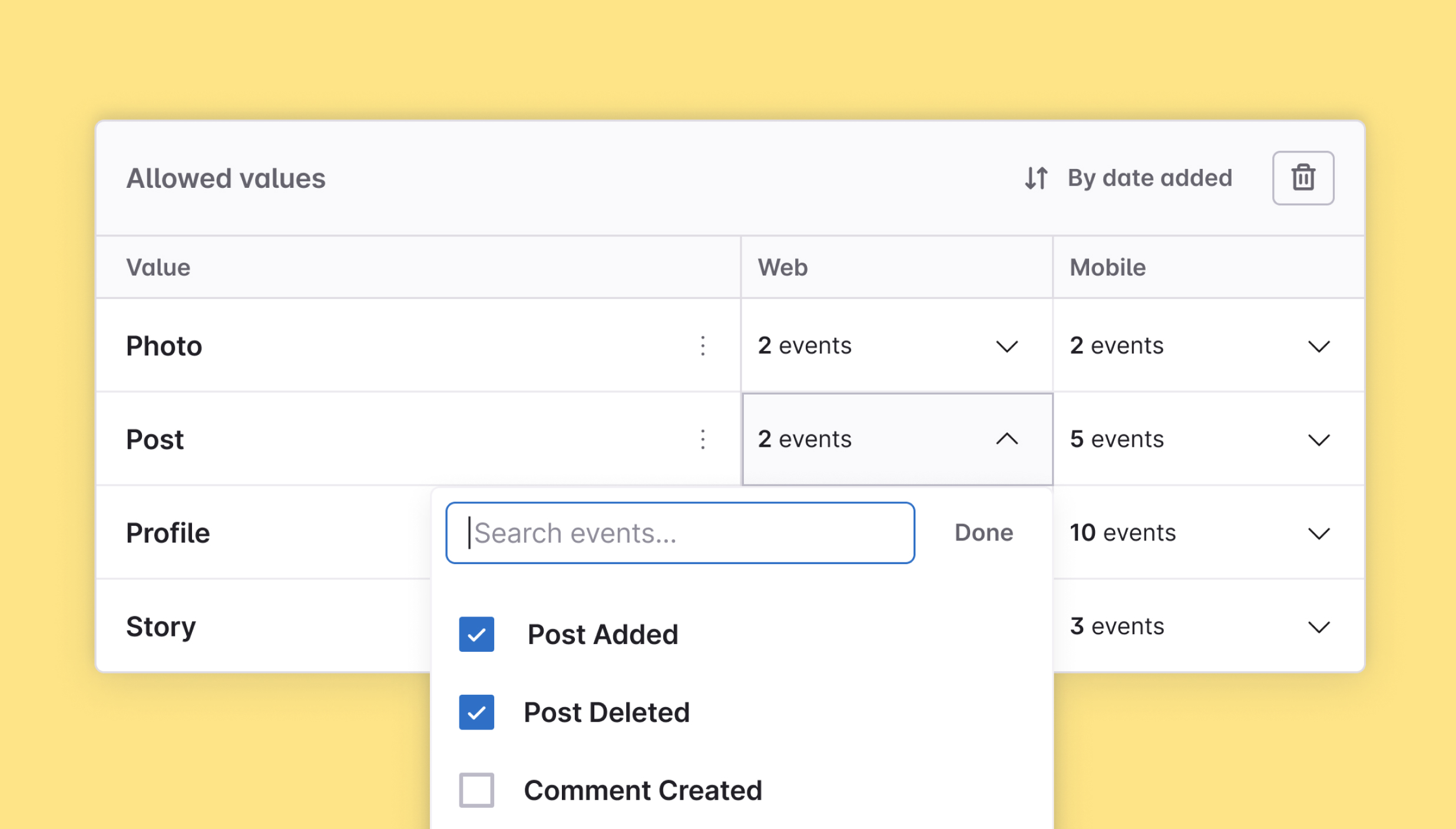The height and width of the screenshot is (829, 1456).
Task: Click By date added sort option
Action: click(1149, 178)
